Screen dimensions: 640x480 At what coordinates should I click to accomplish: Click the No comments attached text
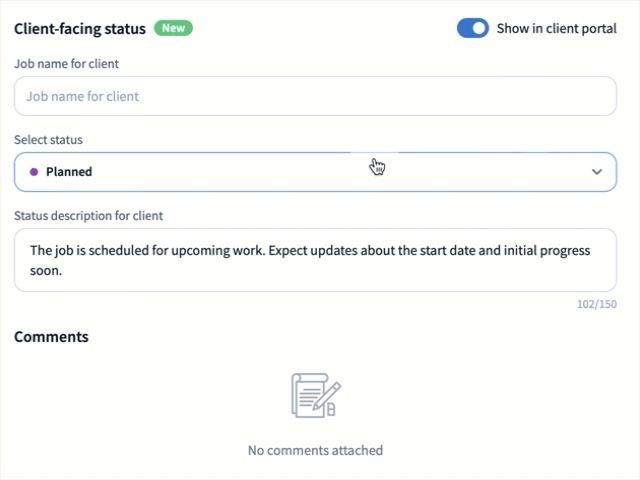tap(315, 450)
